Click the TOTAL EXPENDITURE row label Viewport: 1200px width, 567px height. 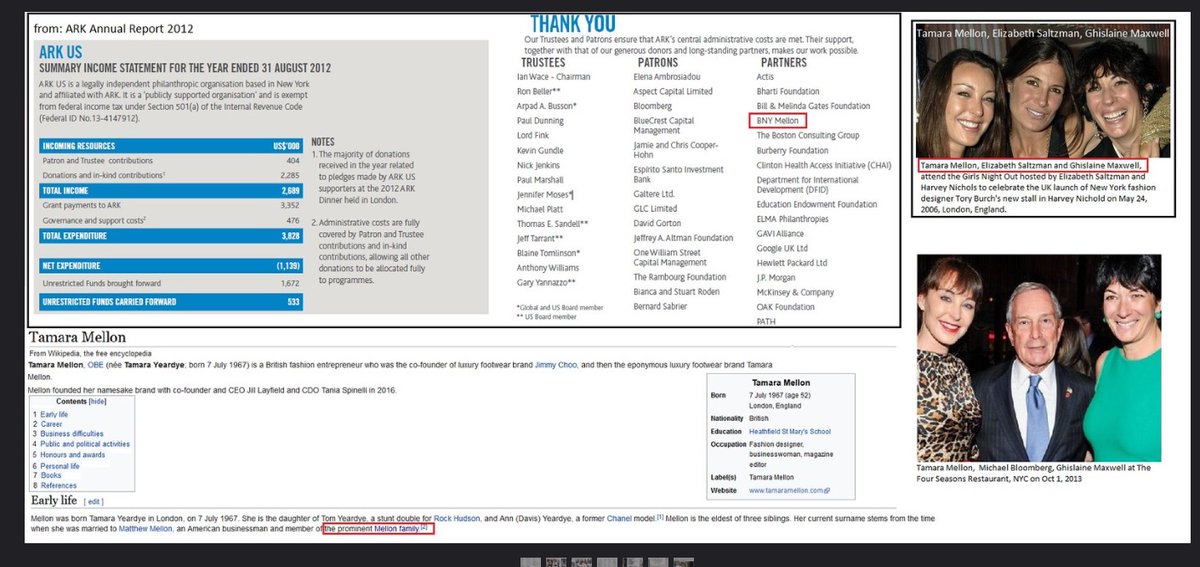[76, 236]
